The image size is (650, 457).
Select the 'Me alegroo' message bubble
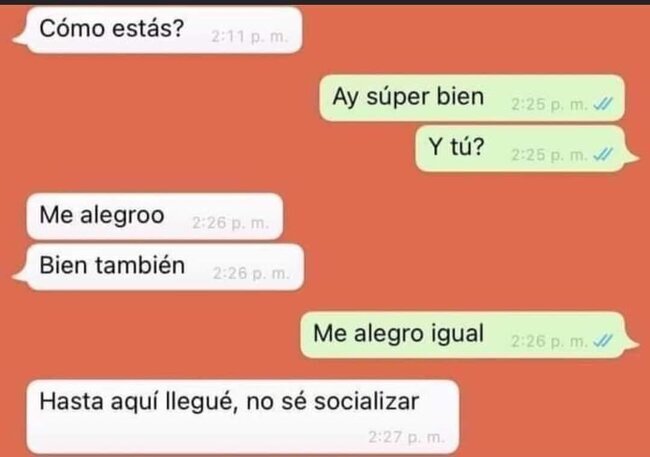[155, 216]
